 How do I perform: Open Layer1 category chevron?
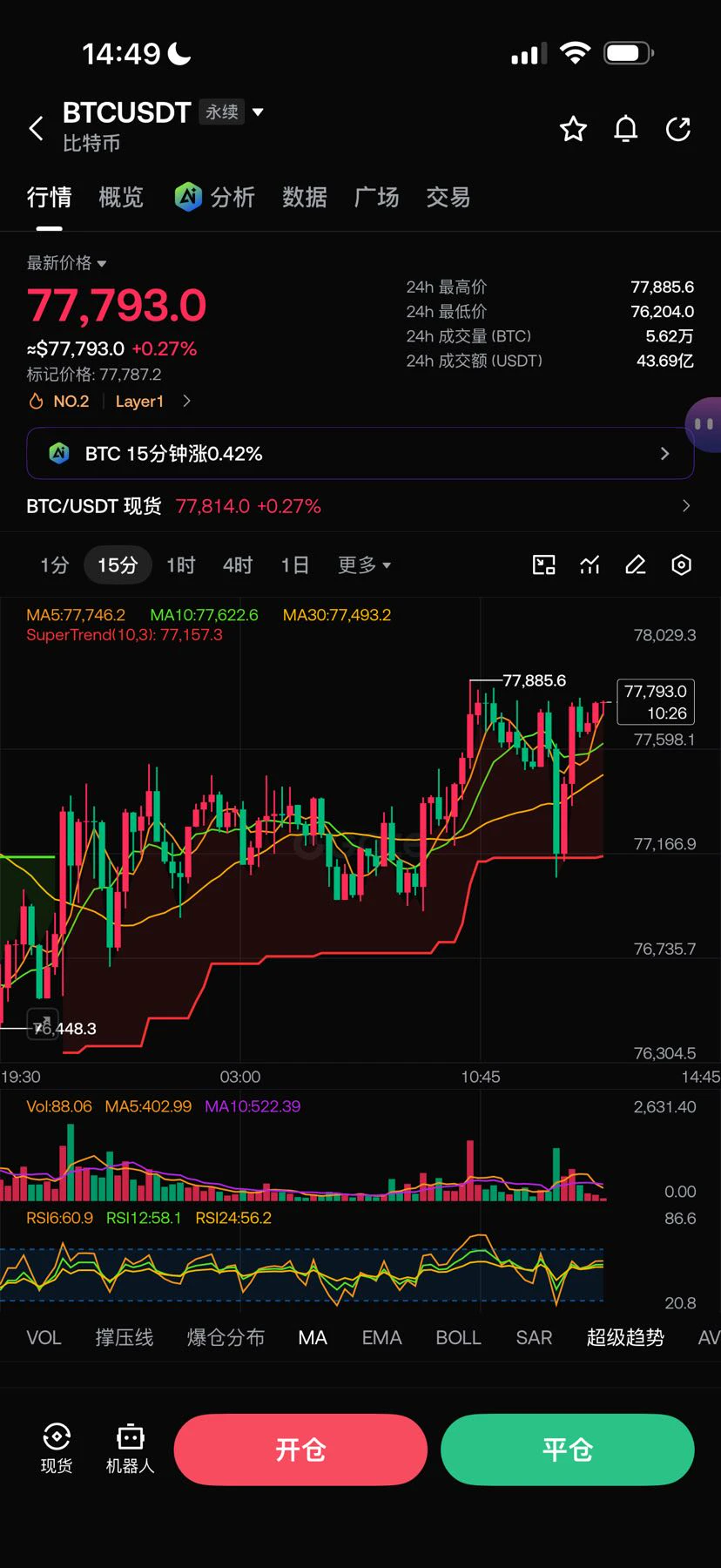[186, 402]
